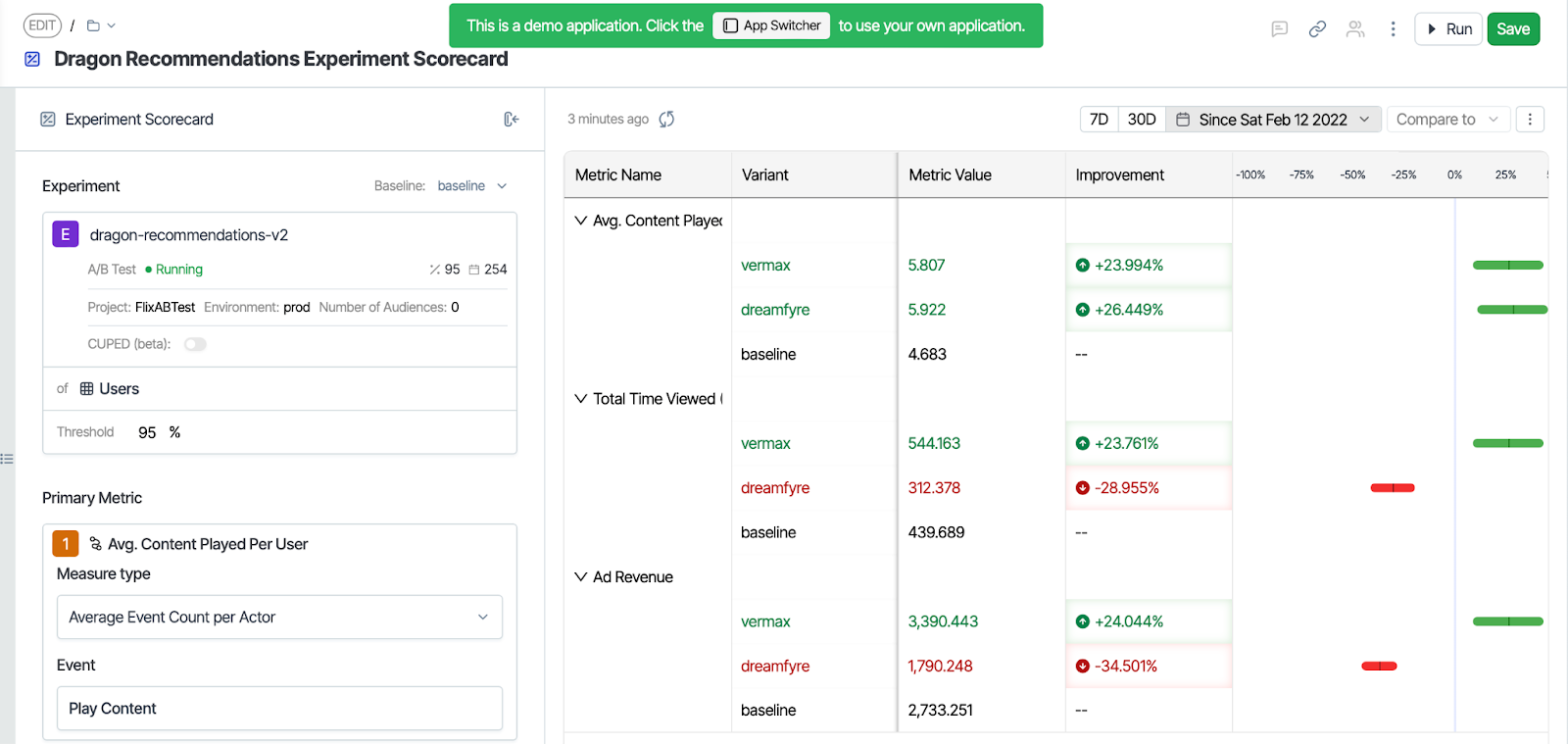
Task: Open scorecard table options ellipsis menu
Action: tap(1530, 120)
